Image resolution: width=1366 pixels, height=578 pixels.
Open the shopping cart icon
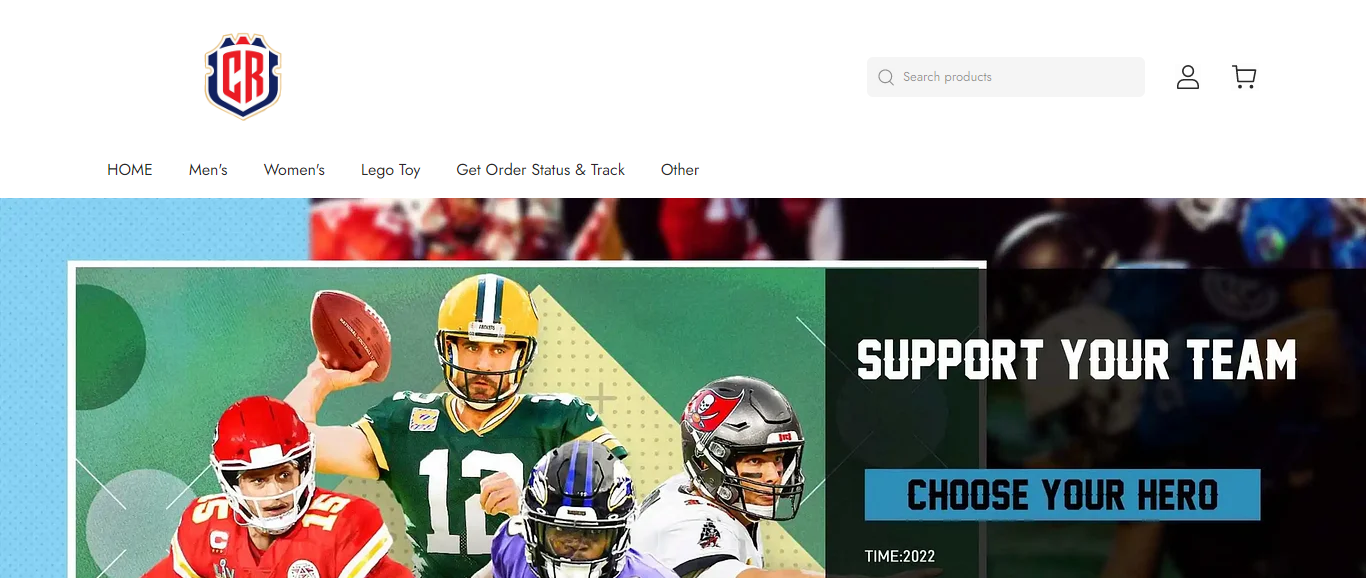(x=1244, y=77)
